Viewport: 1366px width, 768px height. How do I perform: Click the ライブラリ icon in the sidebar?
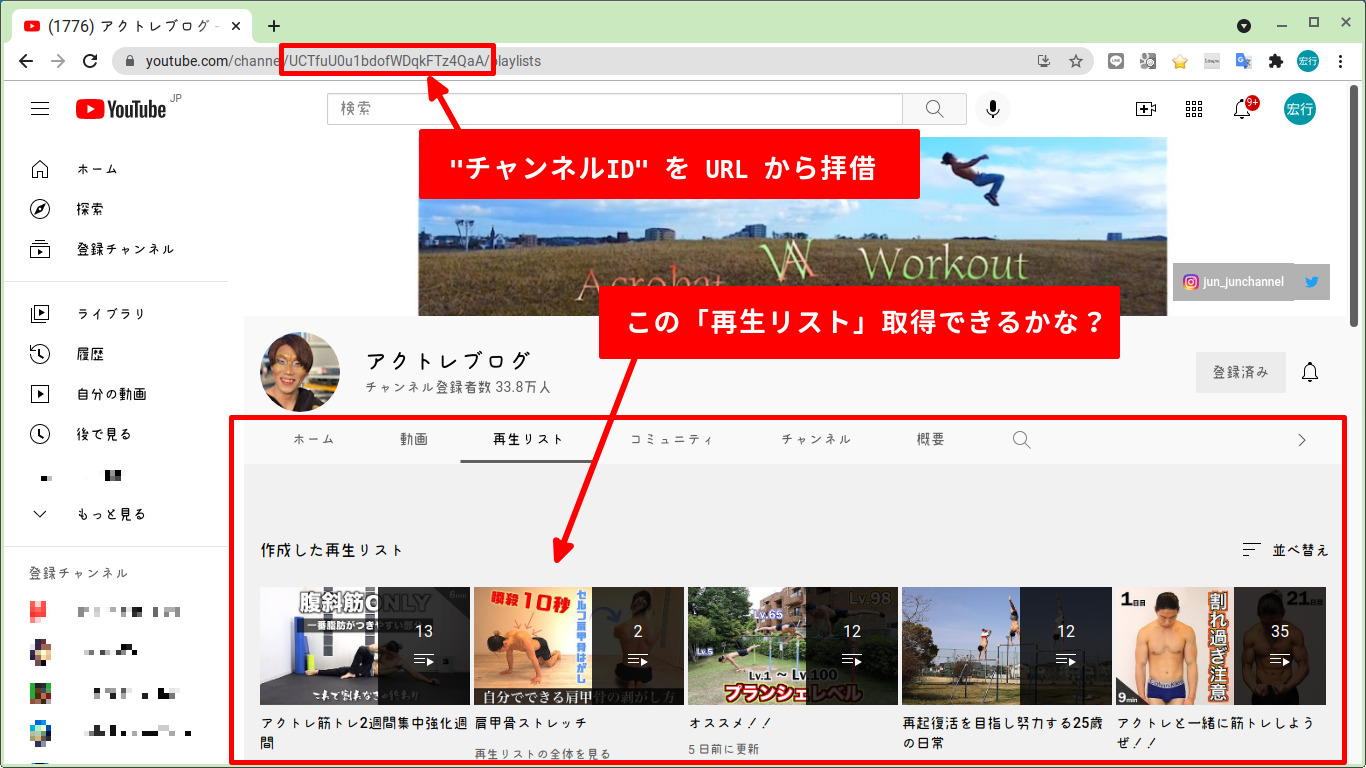coord(40,313)
